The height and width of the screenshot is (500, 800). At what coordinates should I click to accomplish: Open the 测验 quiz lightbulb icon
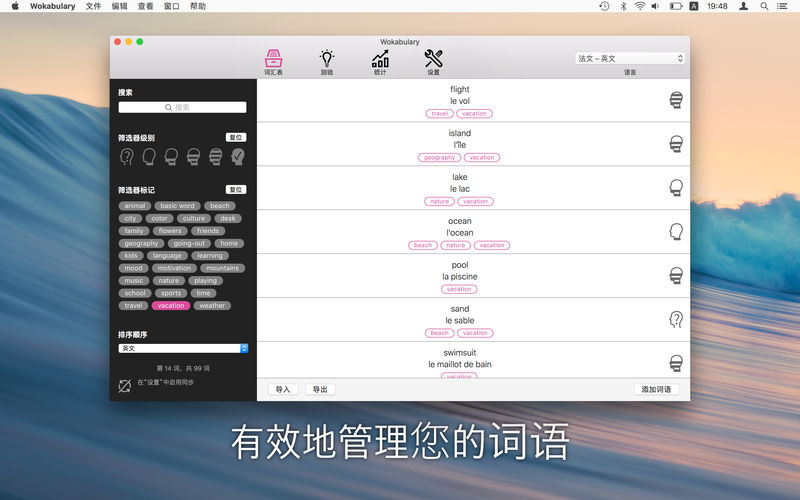pos(327,62)
